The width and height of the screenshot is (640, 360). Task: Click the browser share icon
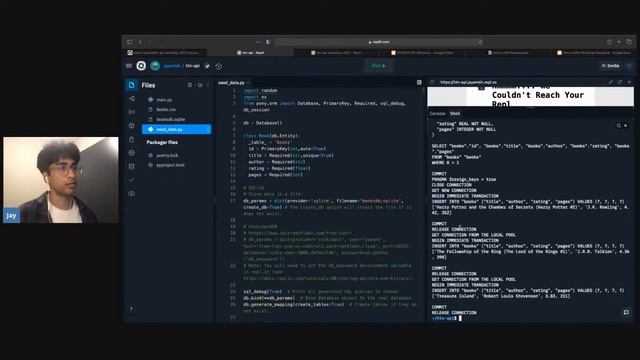(x=609, y=42)
